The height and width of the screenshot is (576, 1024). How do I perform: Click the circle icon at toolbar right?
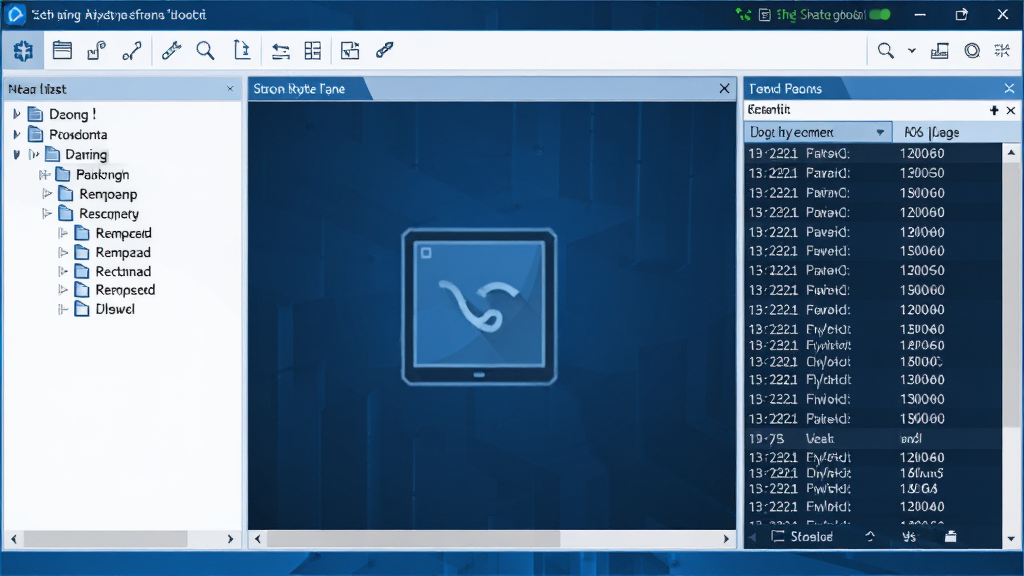pos(972,50)
